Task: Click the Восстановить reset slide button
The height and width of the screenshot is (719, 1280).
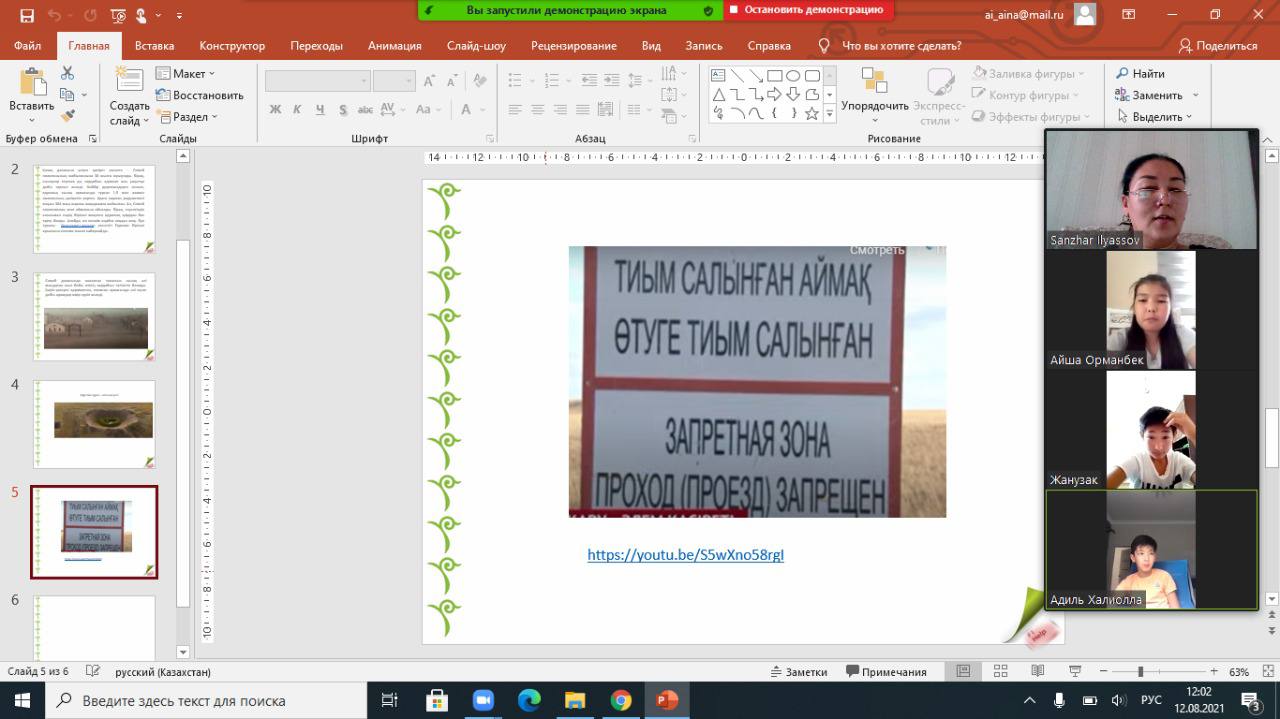Action: tap(199, 95)
